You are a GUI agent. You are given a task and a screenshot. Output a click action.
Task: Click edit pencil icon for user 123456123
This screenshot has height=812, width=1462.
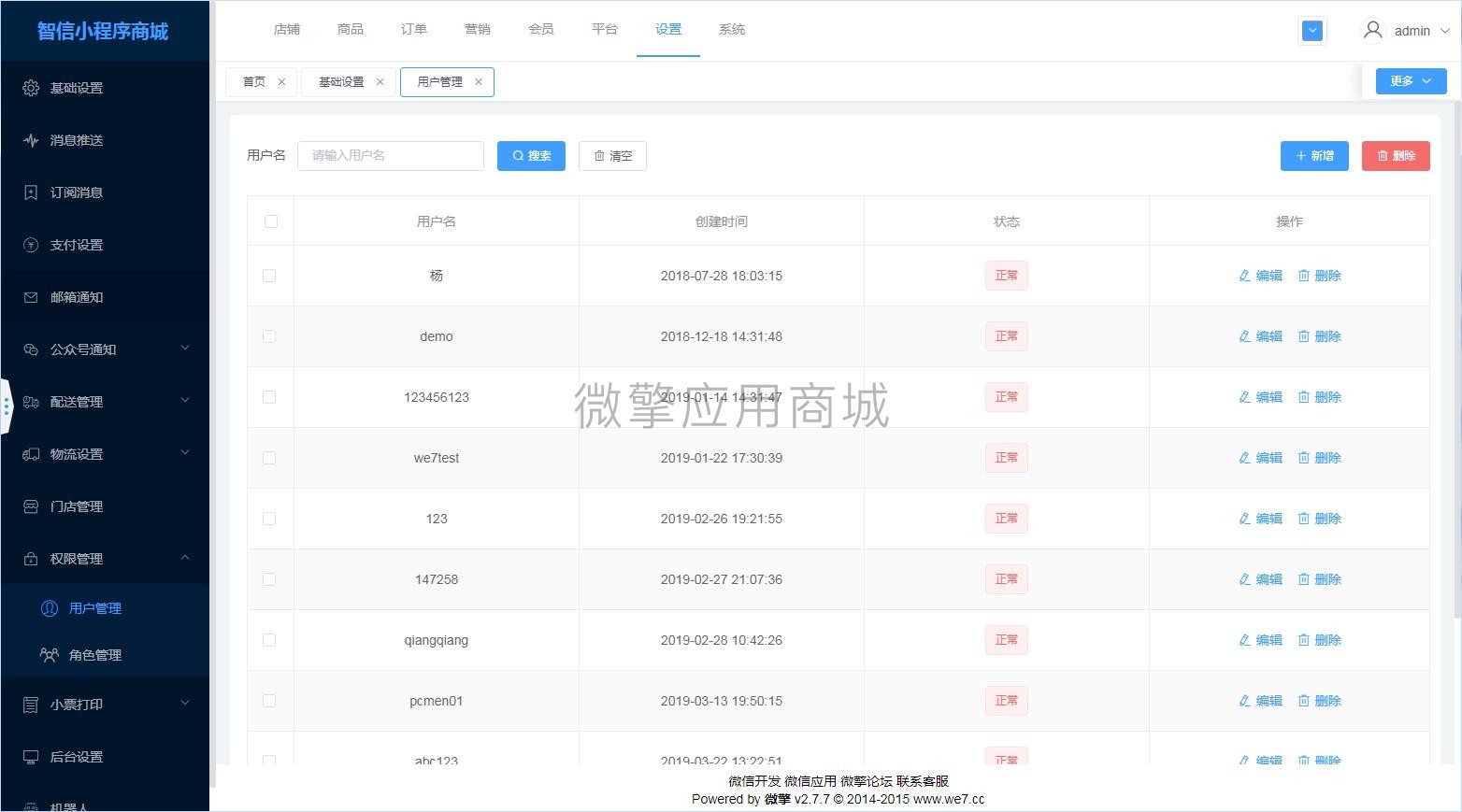pos(1244,397)
